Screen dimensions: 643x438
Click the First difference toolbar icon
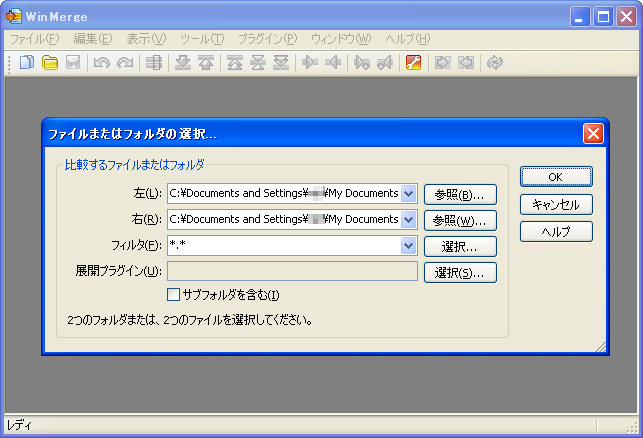[x=235, y=63]
